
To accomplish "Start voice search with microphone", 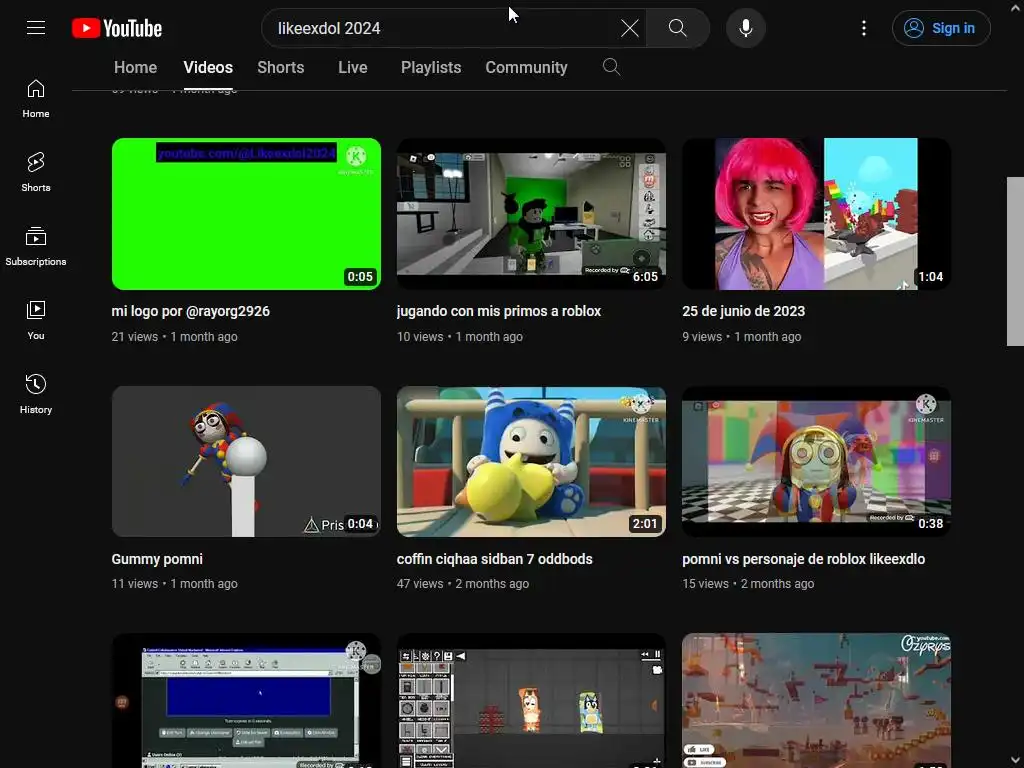I will 746,28.
